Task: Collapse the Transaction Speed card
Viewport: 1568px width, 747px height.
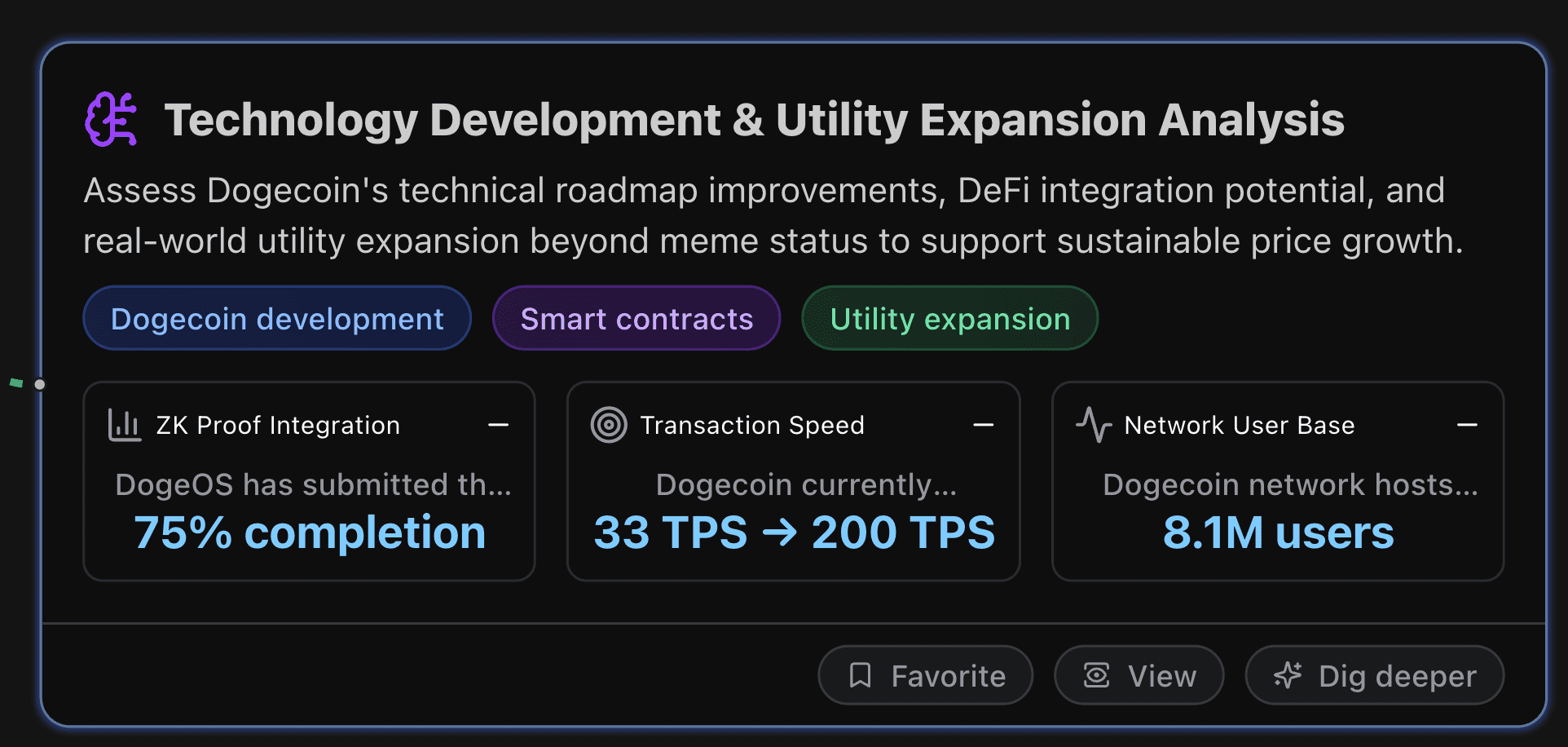Action: click(984, 425)
